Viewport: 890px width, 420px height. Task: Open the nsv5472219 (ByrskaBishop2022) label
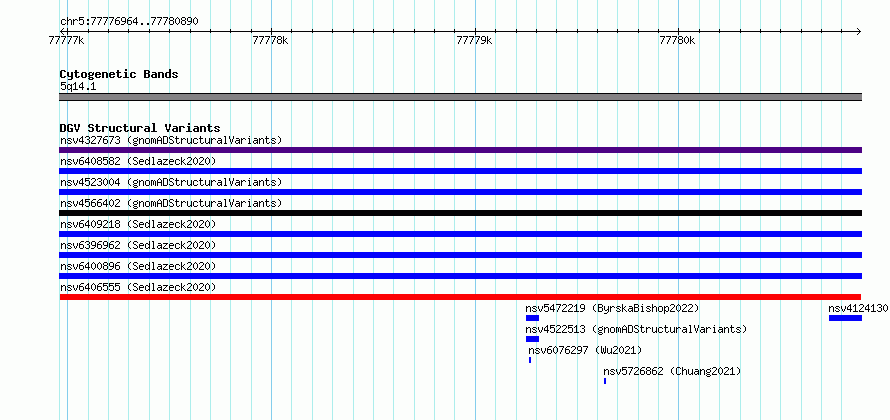[x=612, y=308]
